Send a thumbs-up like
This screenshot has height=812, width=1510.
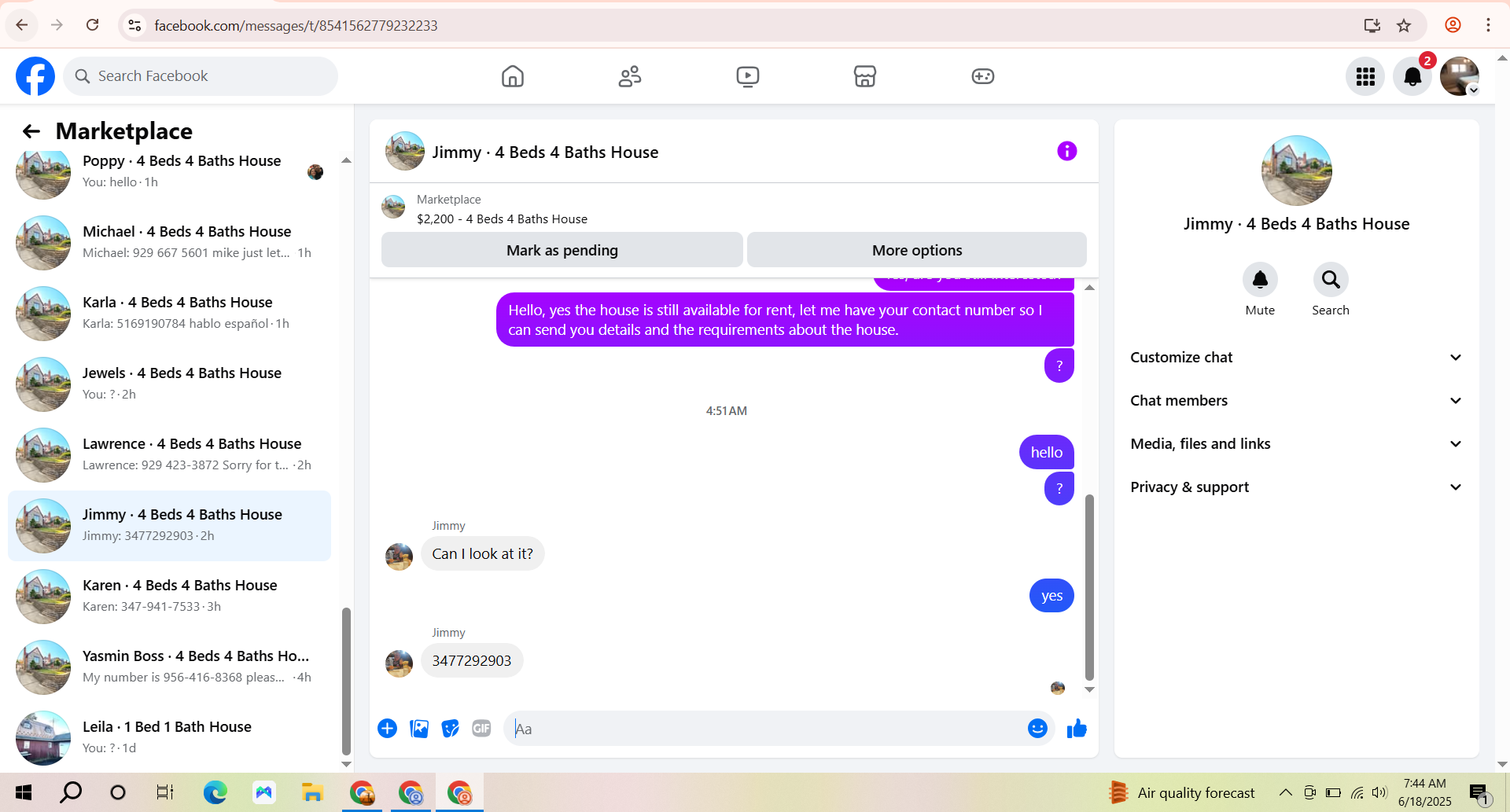[1077, 729]
